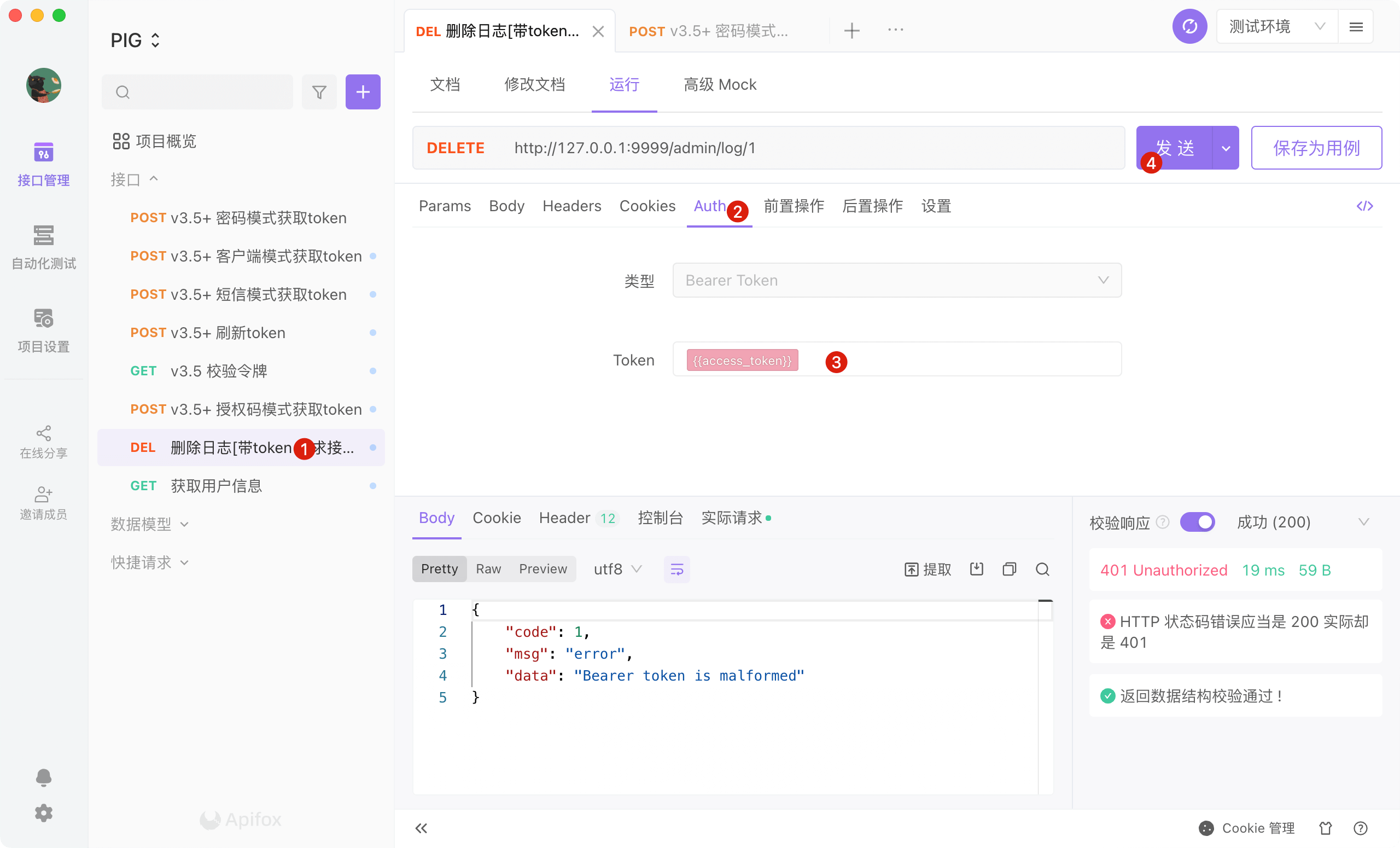Toggle the 校验响应 switch

[1197, 522]
